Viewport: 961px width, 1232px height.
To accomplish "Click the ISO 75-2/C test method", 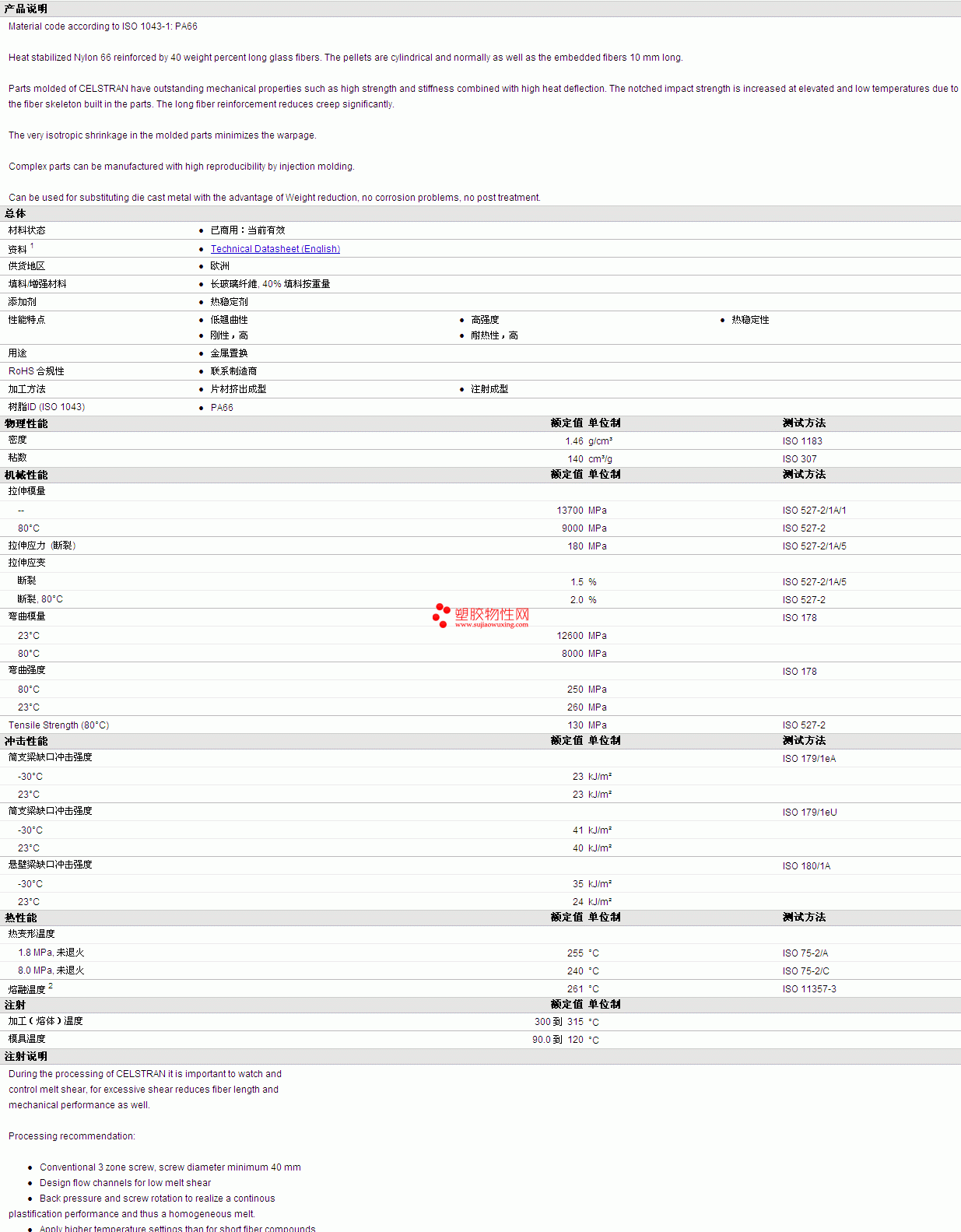I will coord(806,971).
